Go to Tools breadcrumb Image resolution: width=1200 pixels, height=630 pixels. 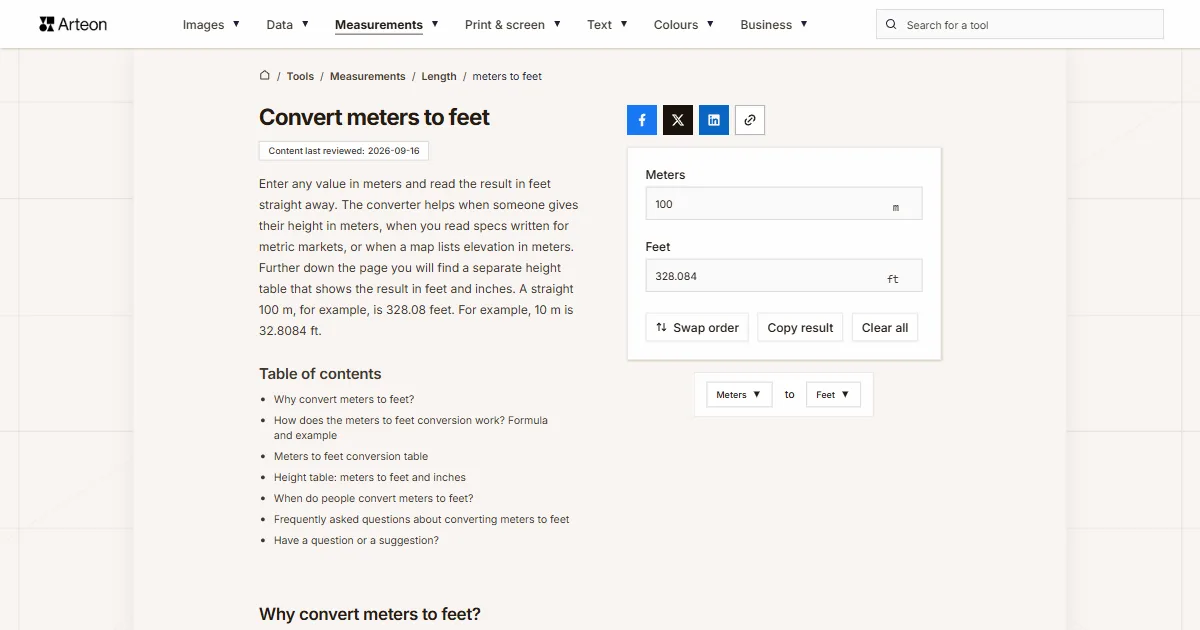[300, 76]
